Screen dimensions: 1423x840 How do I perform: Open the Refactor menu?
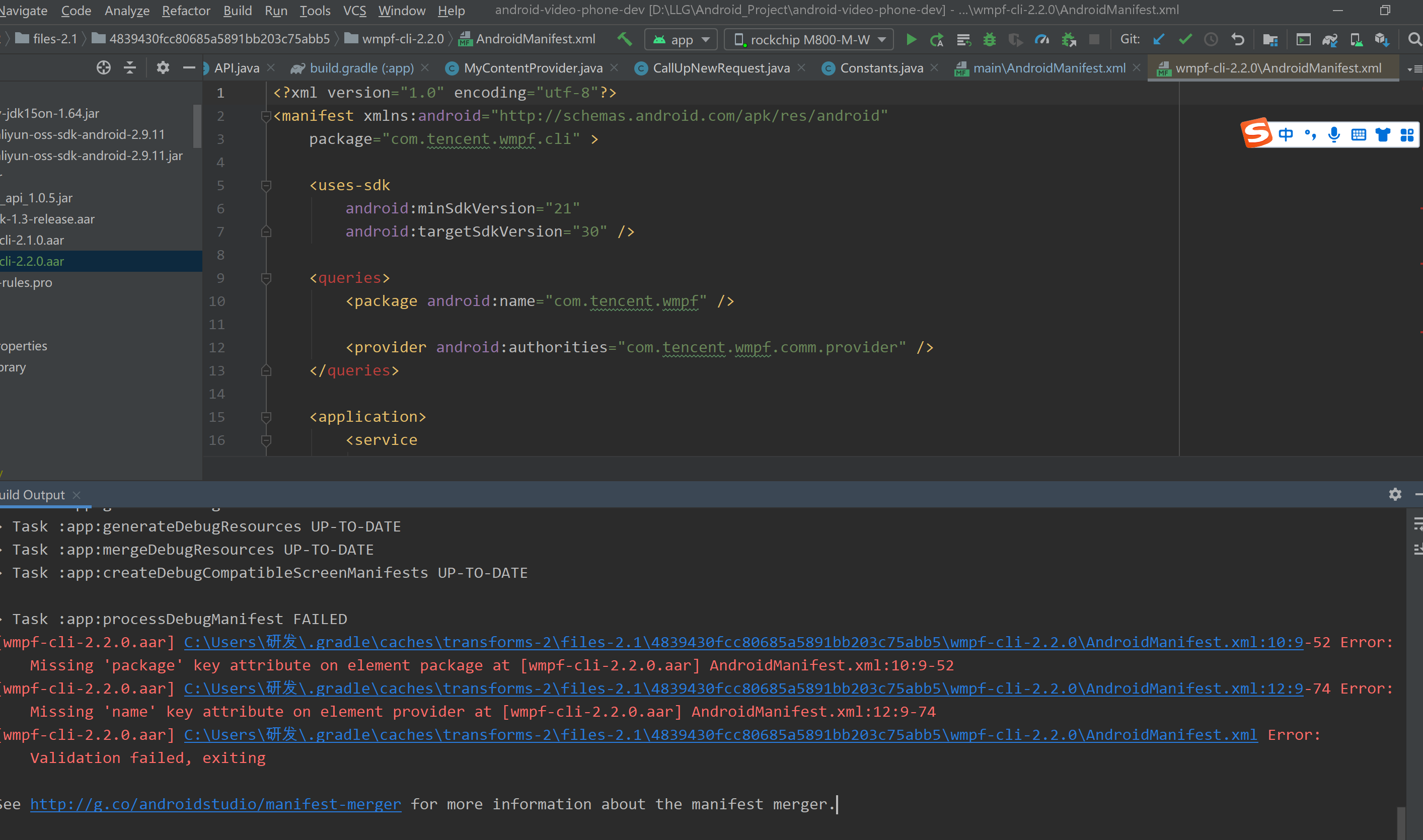pos(186,10)
